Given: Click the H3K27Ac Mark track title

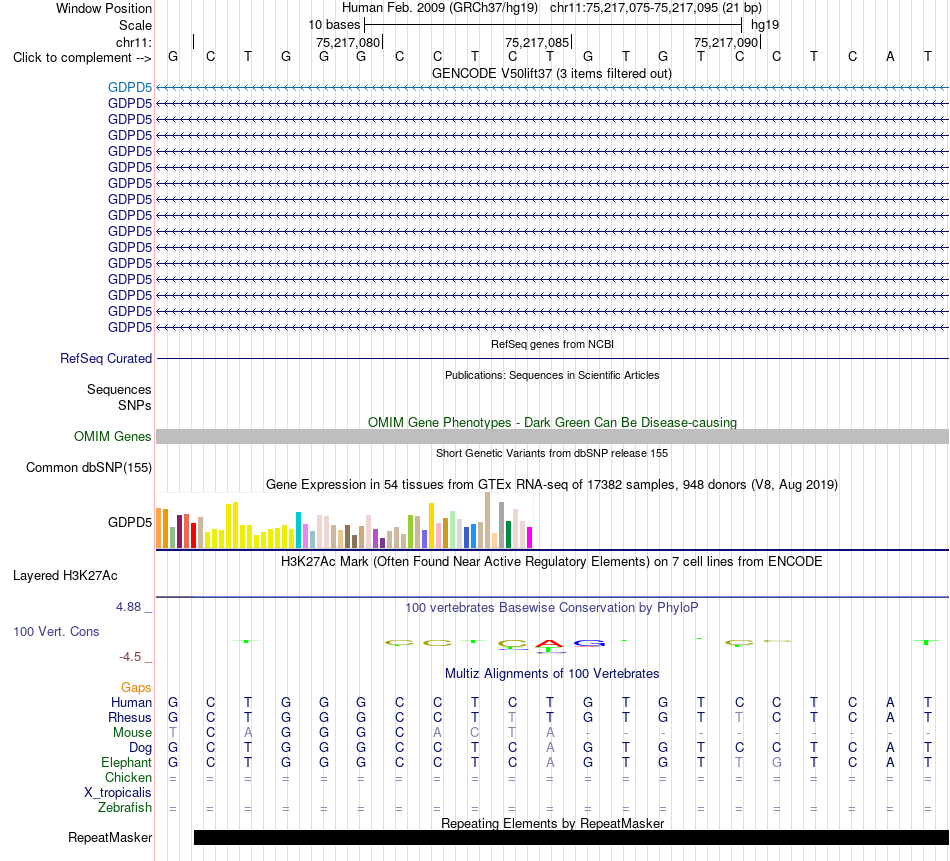Looking at the screenshot, I should click(551, 561).
